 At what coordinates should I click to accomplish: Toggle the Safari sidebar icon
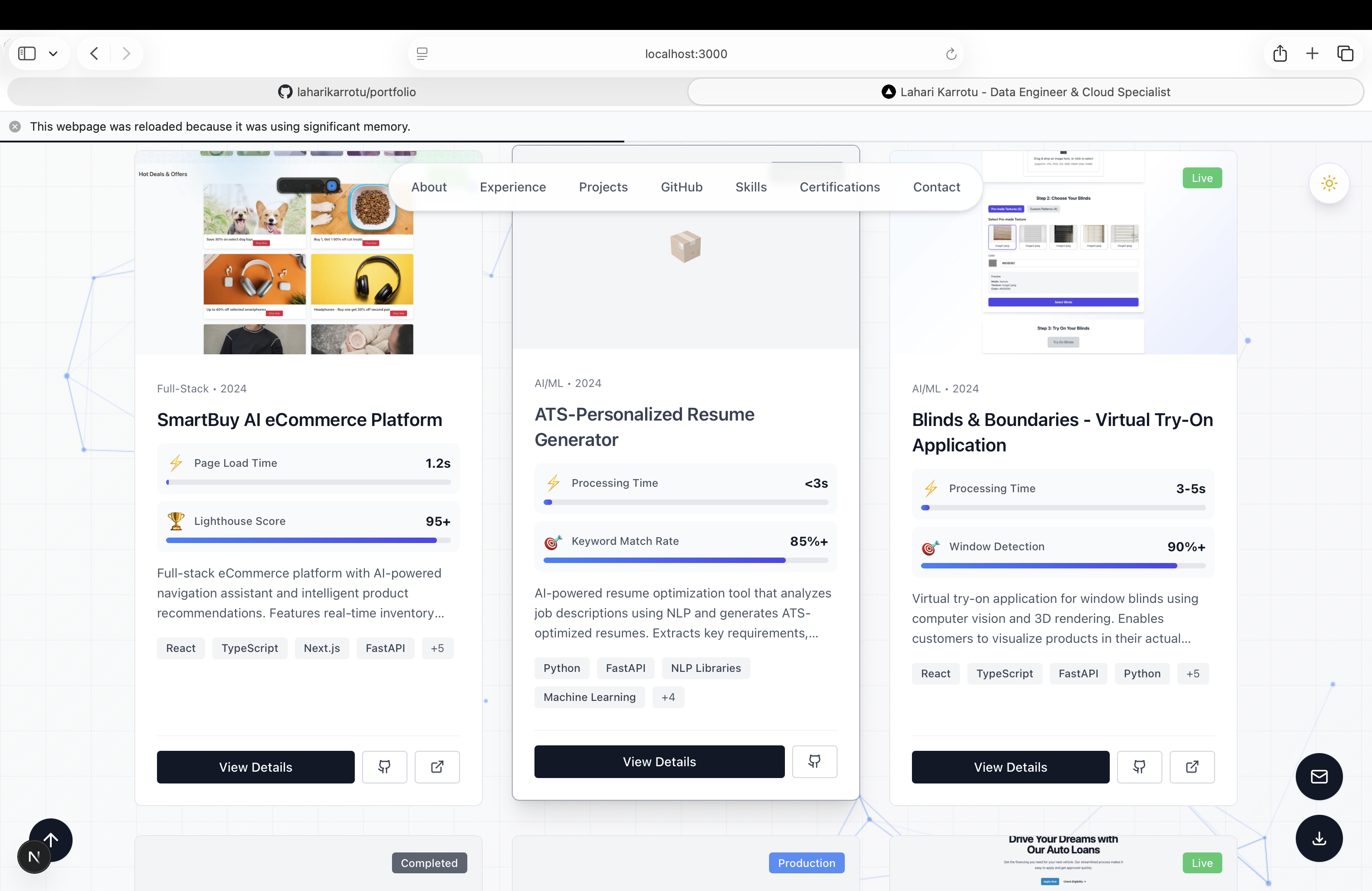point(26,54)
